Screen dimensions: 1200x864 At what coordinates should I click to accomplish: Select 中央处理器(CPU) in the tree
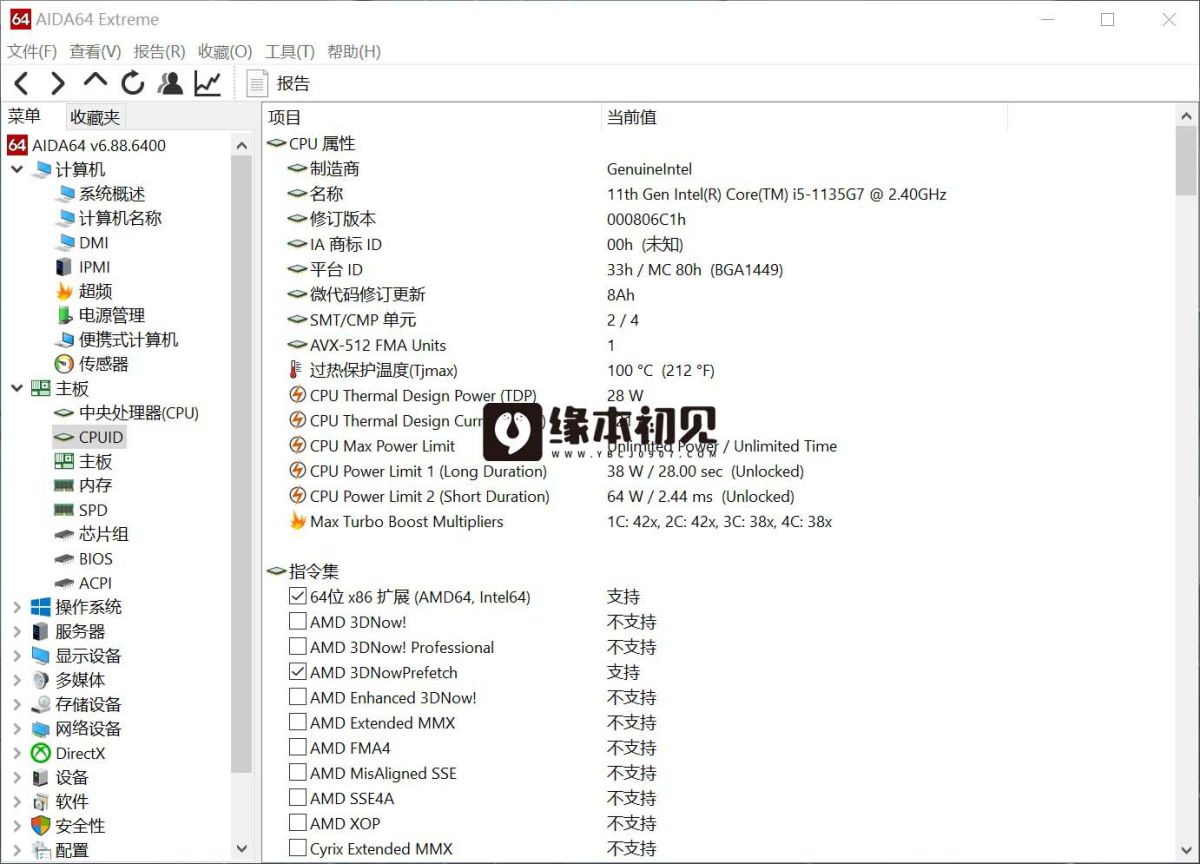(x=126, y=412)
